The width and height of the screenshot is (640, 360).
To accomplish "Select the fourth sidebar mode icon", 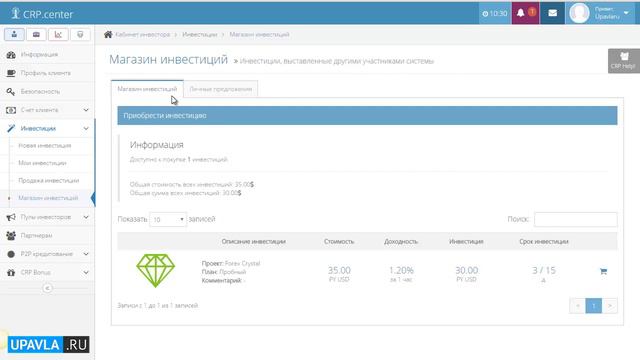I will (80, 35).
